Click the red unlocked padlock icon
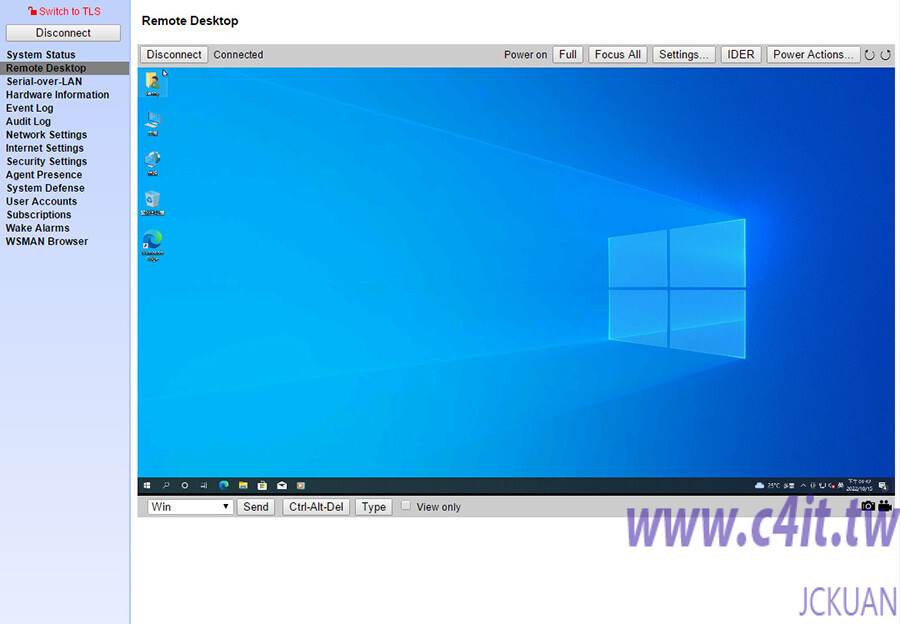Image resolution: width=900 pixels, height=624 pixels. point(32,11)
